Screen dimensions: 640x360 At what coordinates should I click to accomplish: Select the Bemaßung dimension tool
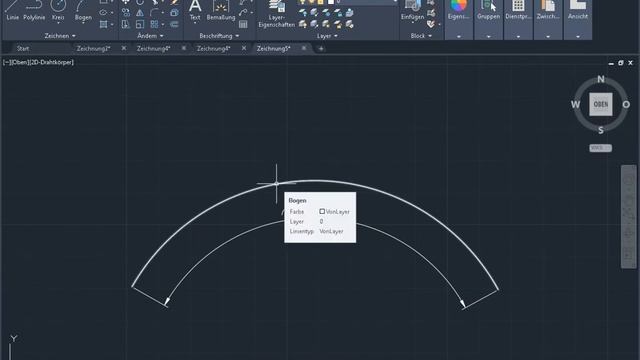(x=221, y=10)
